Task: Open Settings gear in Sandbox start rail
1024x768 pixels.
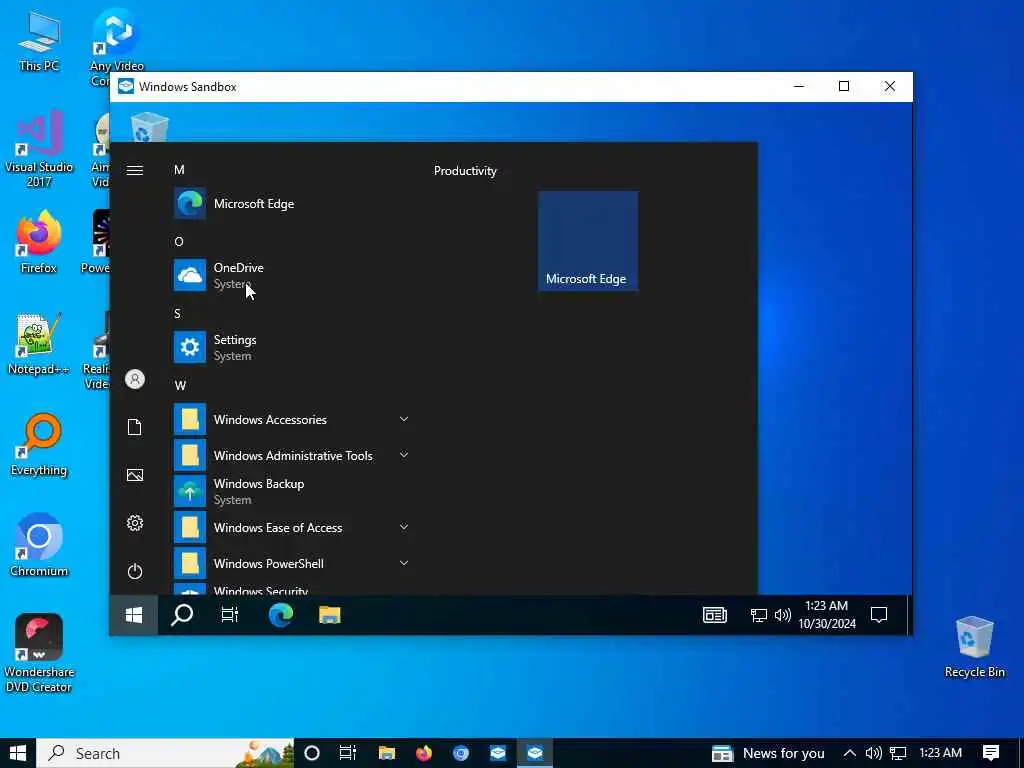Action: click(135, 523)
